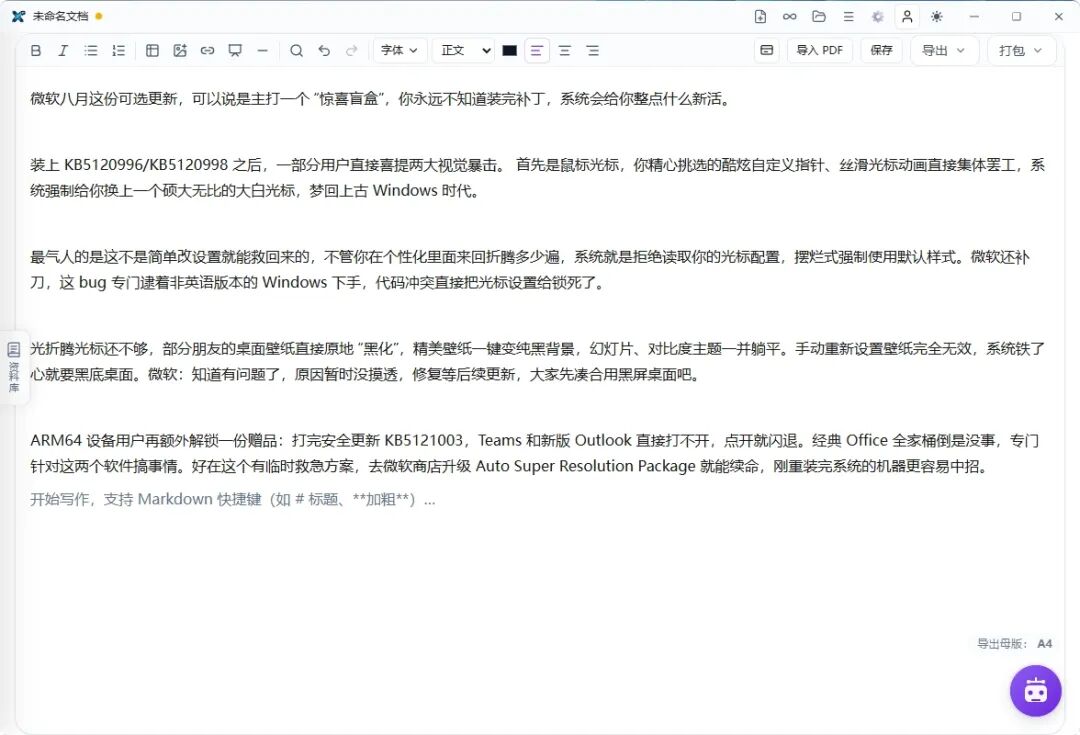Insert an image into the document
1080x735 pixels.
(x=180, y=50)
